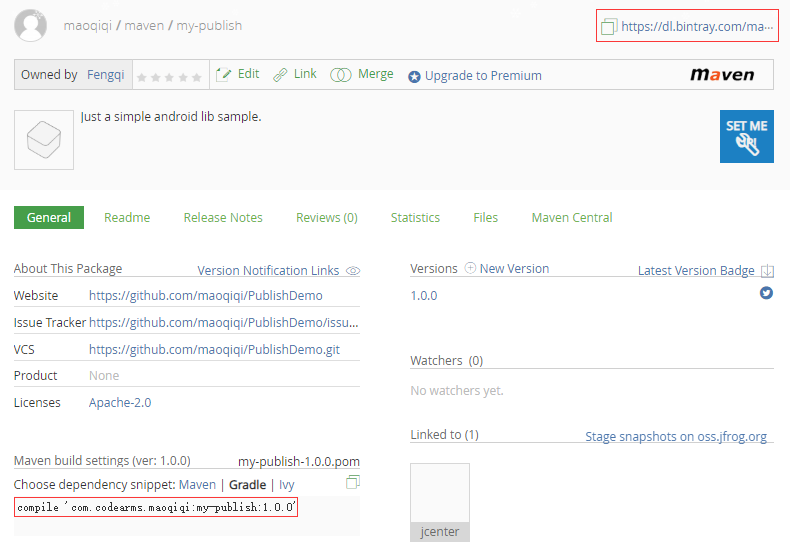The height and width of the screenshot is (555, 790).
Task: Switch to the Statistics tab
Action: pyautogui.click(x=415, y=218)
